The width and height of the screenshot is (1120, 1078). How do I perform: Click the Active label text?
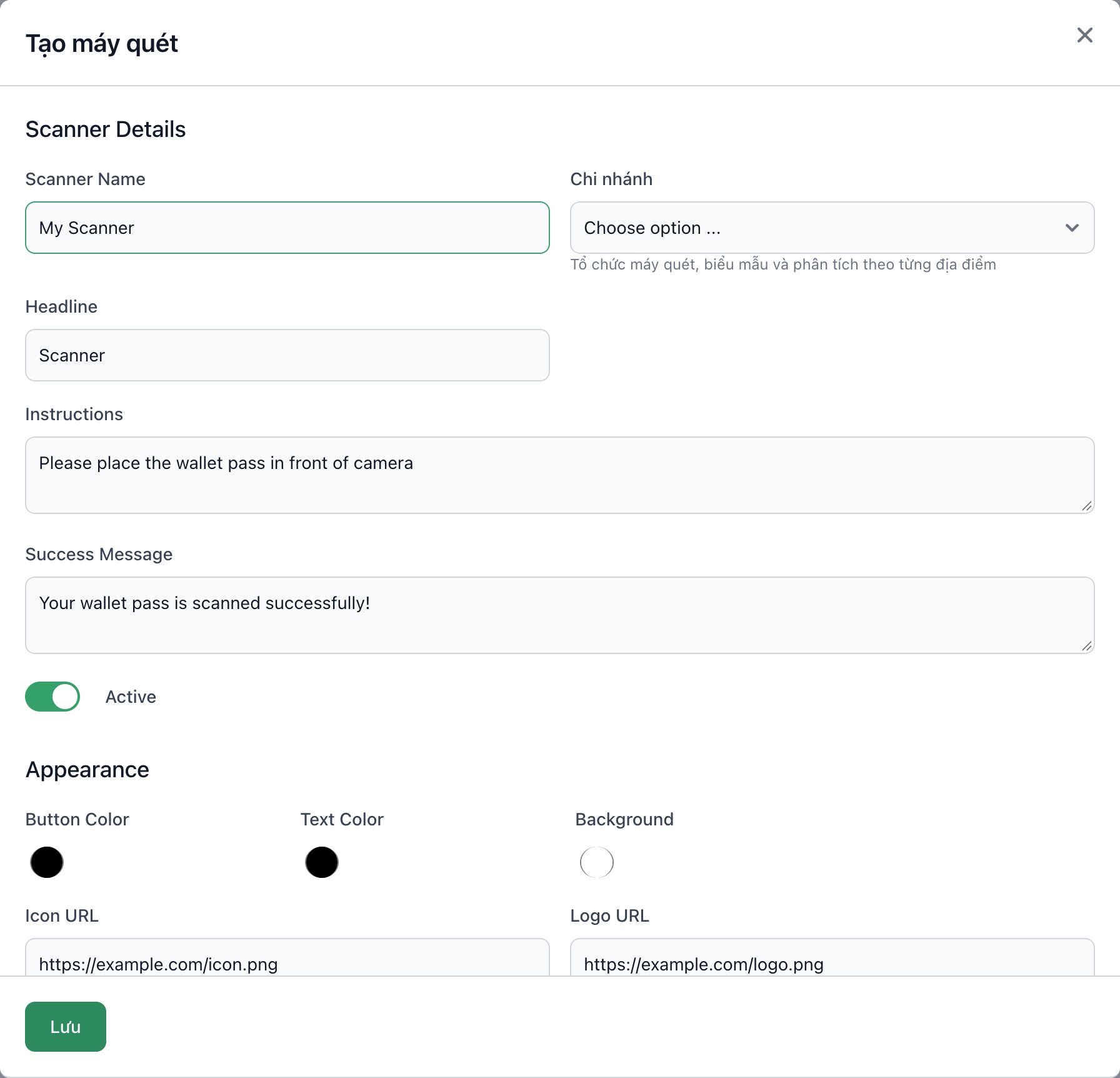(x=131, y=697)
